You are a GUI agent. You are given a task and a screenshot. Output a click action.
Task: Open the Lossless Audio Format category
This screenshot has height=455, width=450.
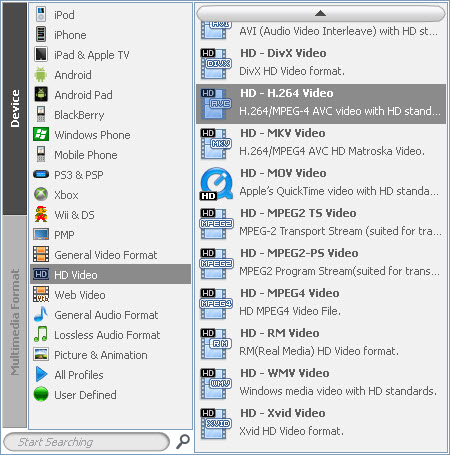(x=110, y=334)
